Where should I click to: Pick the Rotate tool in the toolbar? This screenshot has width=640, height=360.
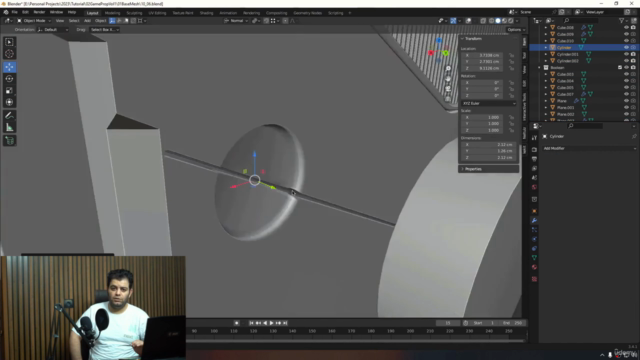tap(9, 79)
